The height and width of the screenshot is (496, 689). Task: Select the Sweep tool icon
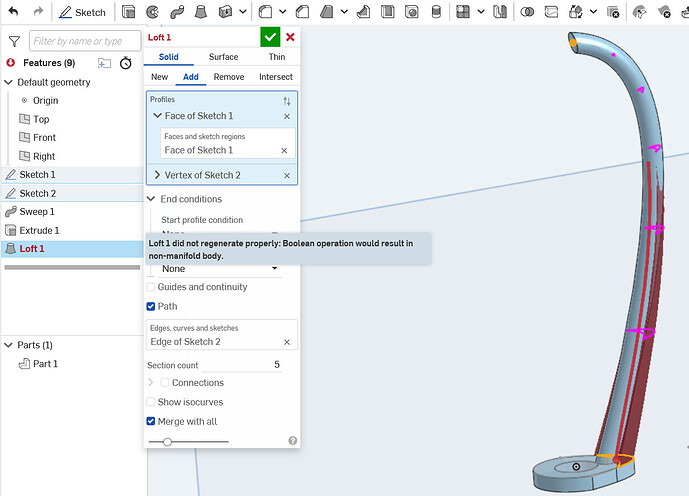coord(177,12)
